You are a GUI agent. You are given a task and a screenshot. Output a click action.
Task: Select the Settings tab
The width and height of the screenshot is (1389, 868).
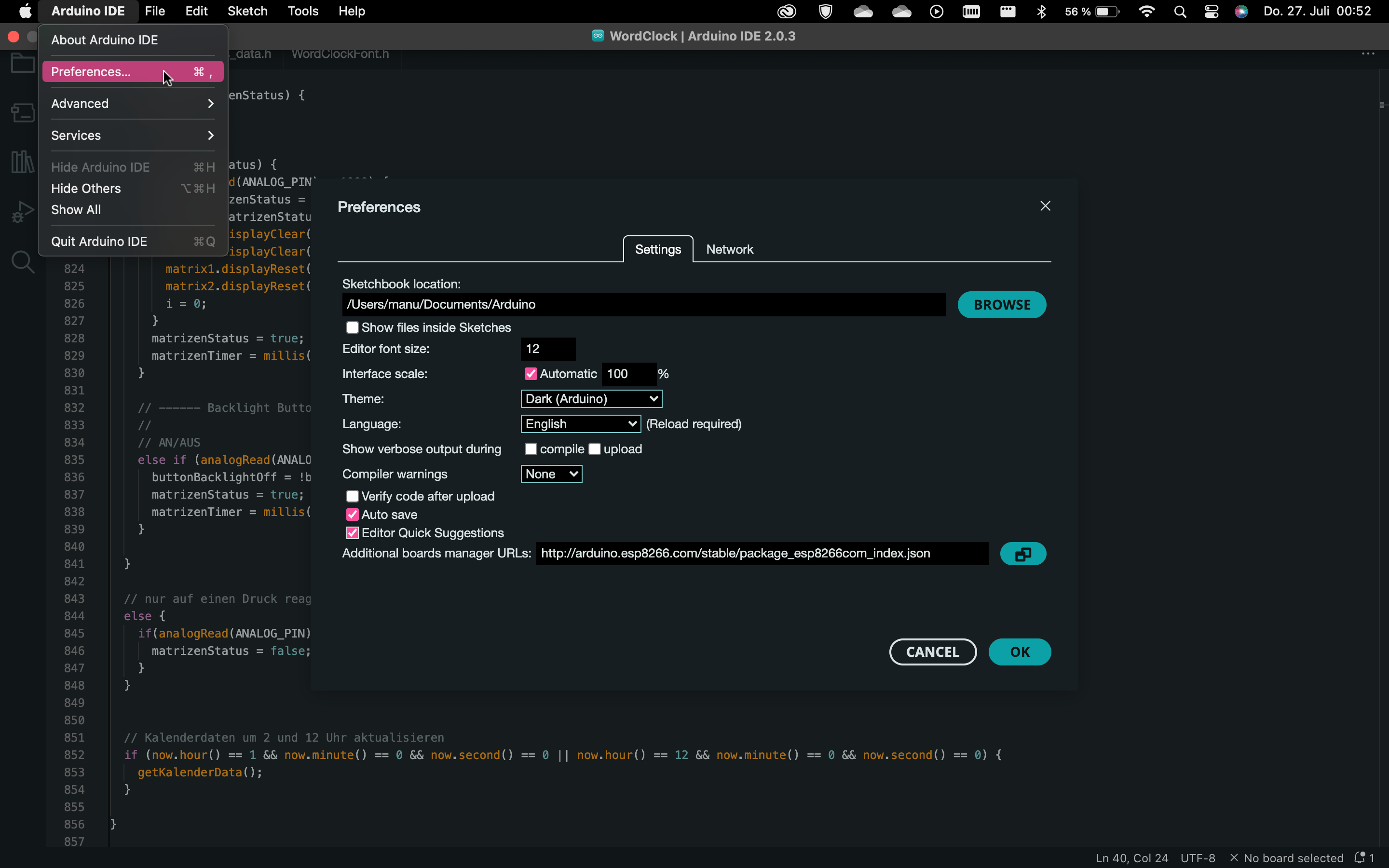(x=658, y=249)
